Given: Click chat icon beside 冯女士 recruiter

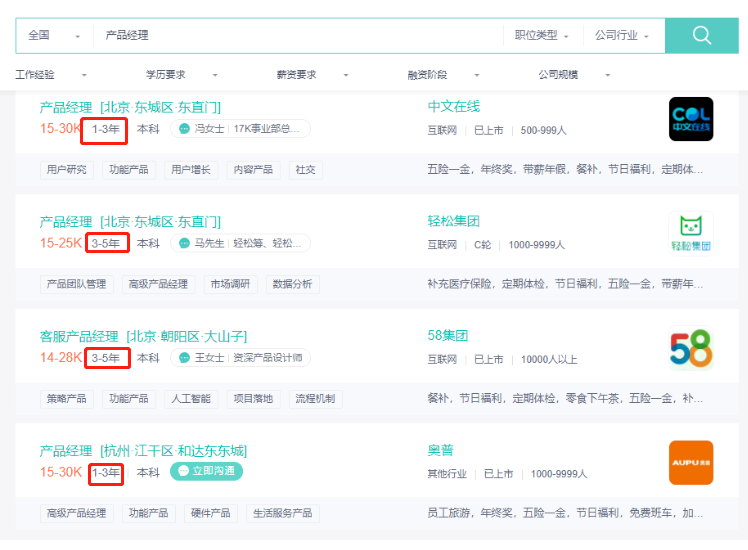Looking at the screenshot, I should point(184,129).
